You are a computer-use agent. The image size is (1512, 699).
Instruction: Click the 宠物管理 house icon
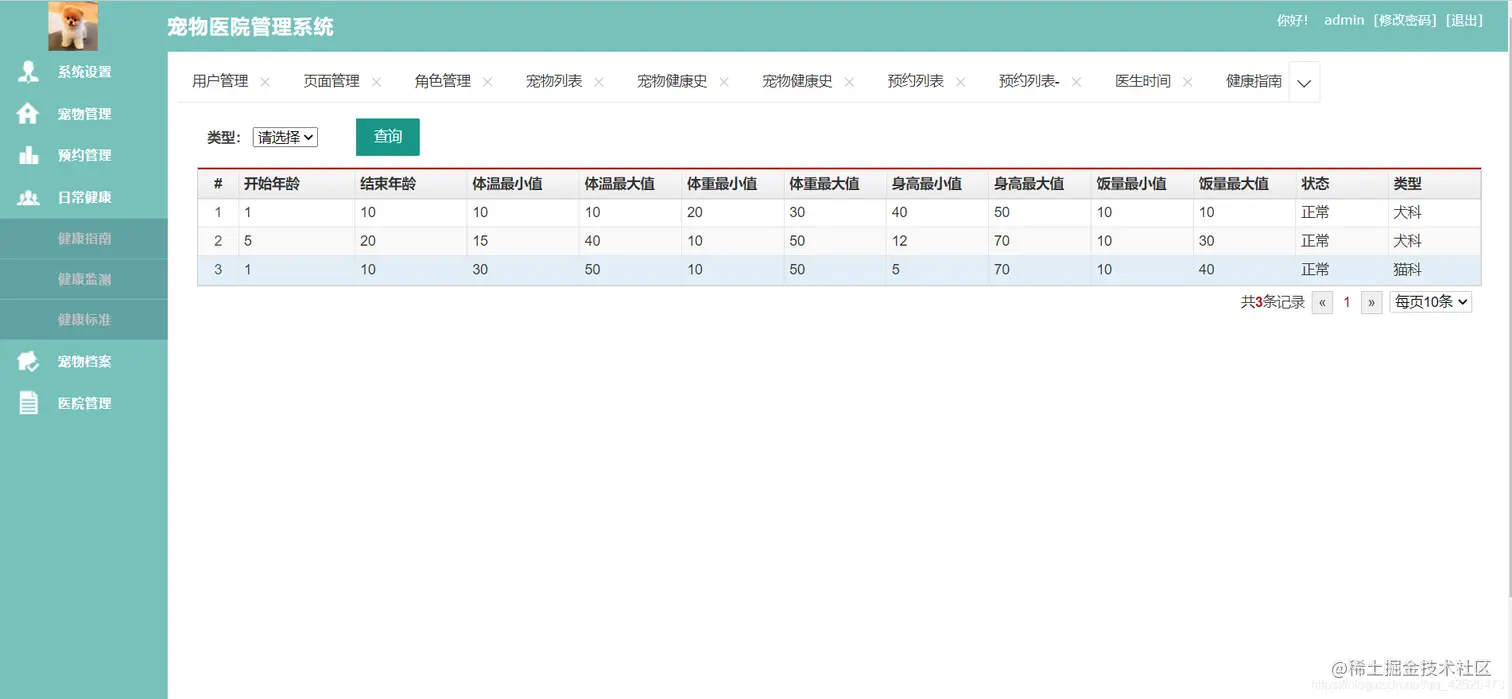click(x=29, y=114)
